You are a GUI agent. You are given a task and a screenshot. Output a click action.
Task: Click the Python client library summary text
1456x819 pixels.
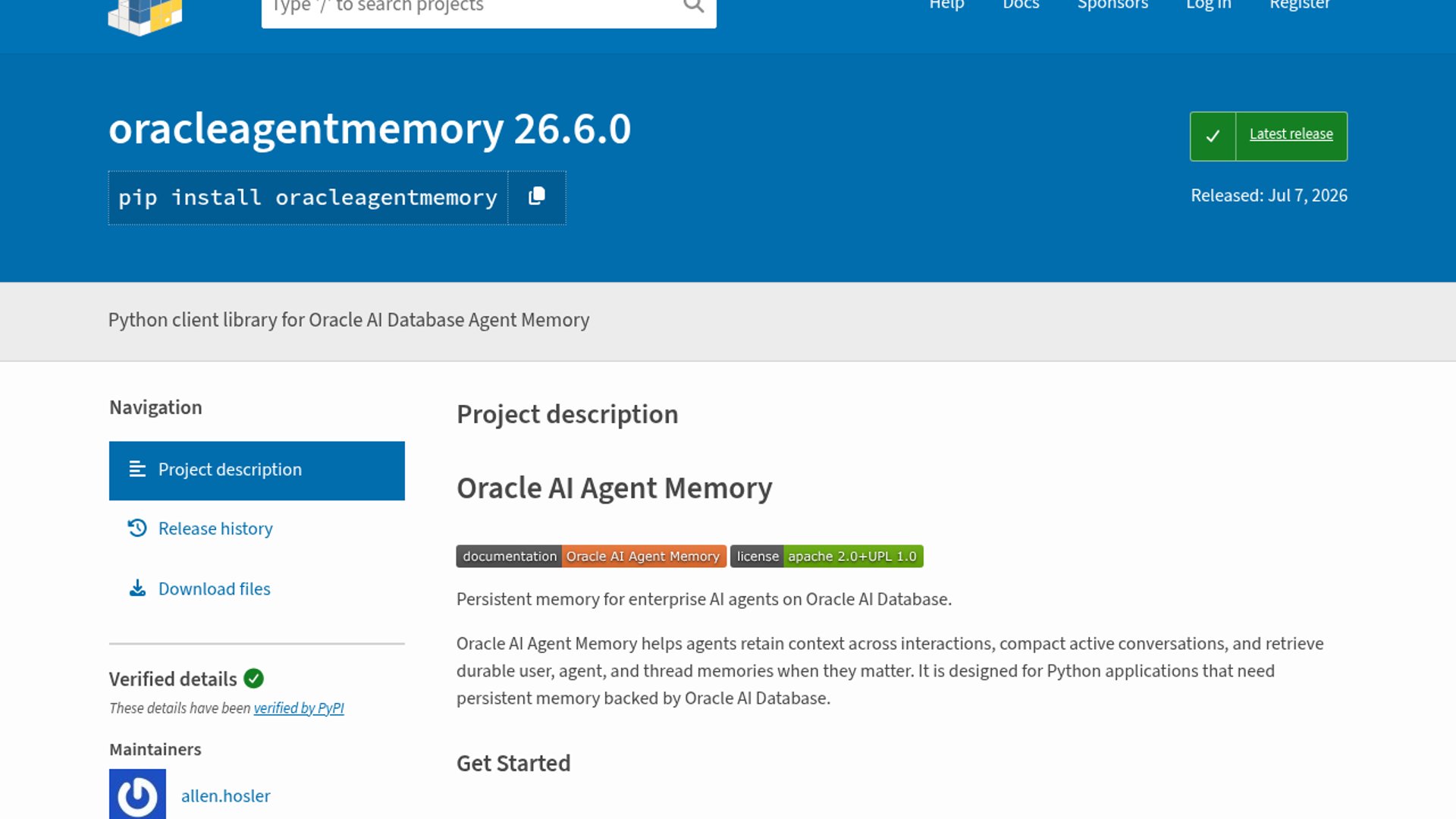tap(349, 320)
